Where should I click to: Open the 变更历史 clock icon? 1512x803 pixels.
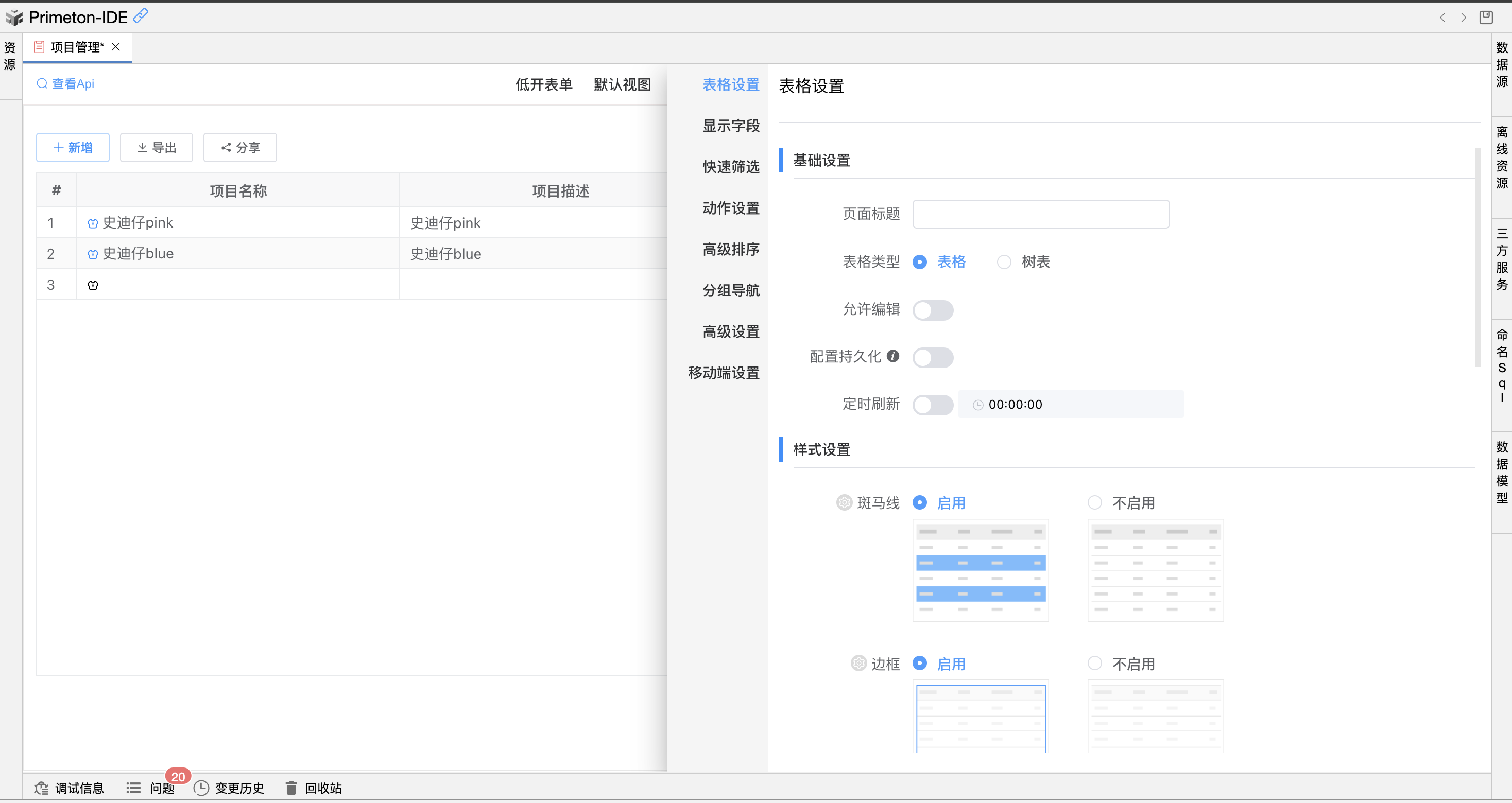tap(201, 788)
